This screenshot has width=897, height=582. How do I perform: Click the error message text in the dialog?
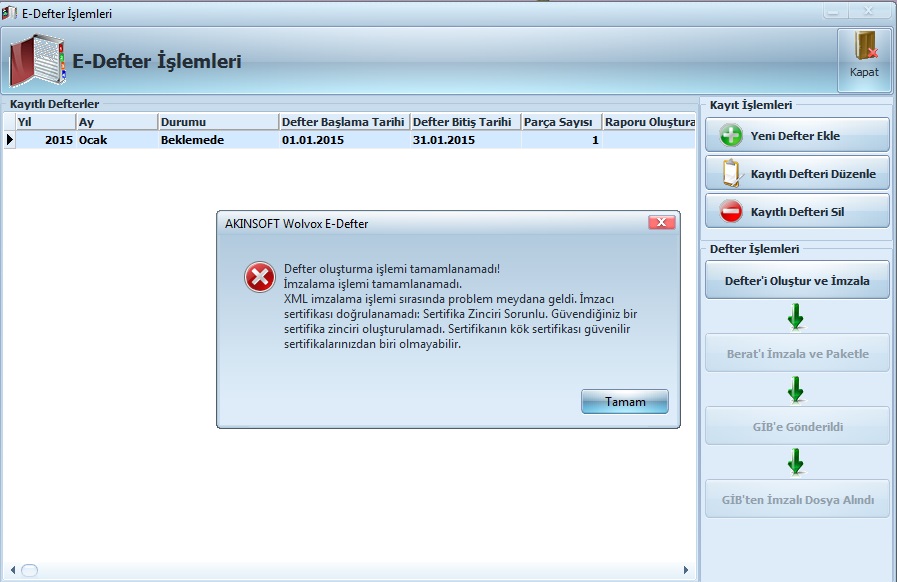coord(461,306)
